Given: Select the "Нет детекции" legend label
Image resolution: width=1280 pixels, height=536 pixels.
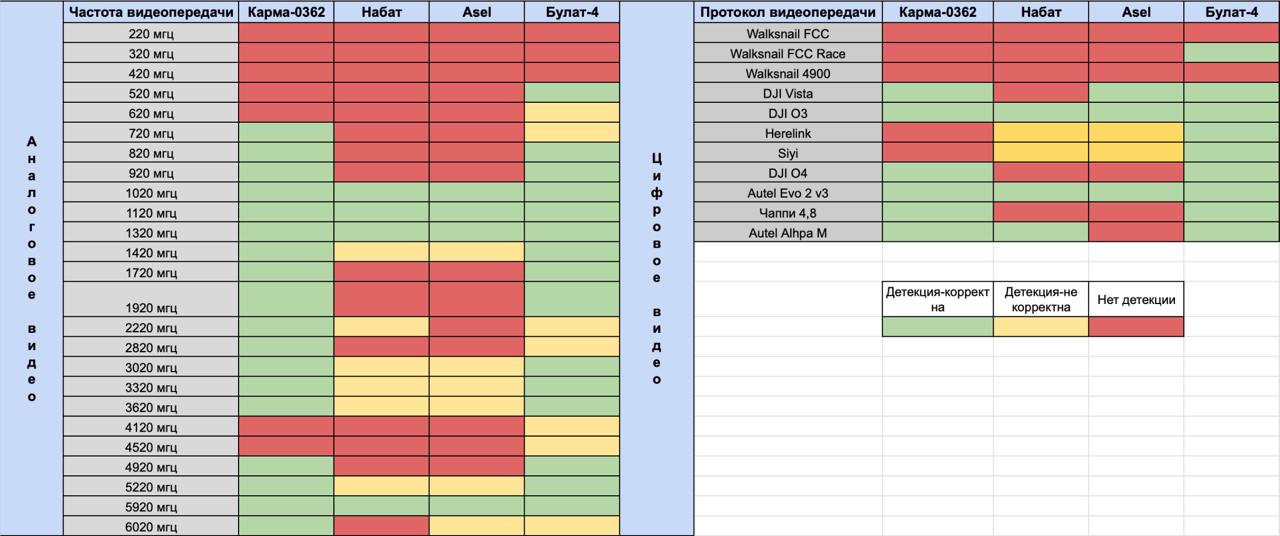Looking at the screenshot, I should point(1135,299).
